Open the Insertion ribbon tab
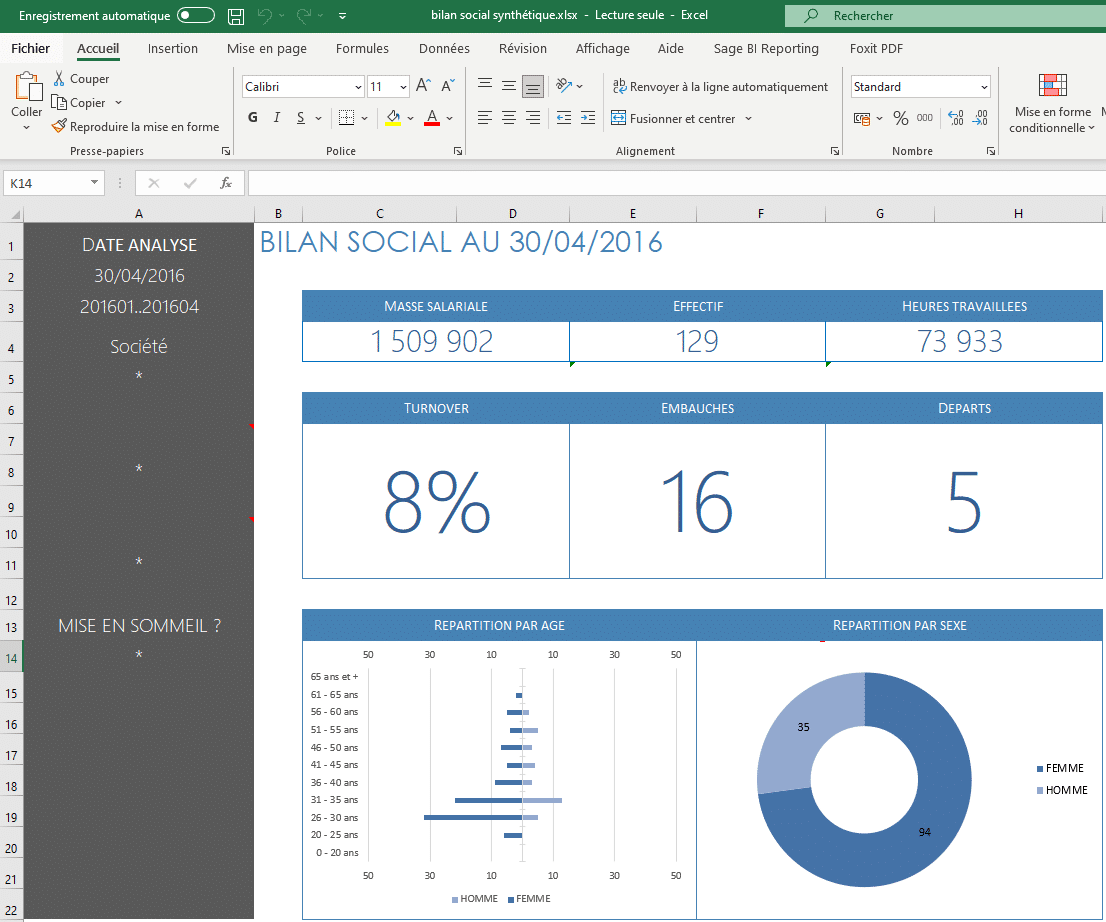Image resolution: width=1106 pixels, height=922 pixels. (x=173, y=49)
